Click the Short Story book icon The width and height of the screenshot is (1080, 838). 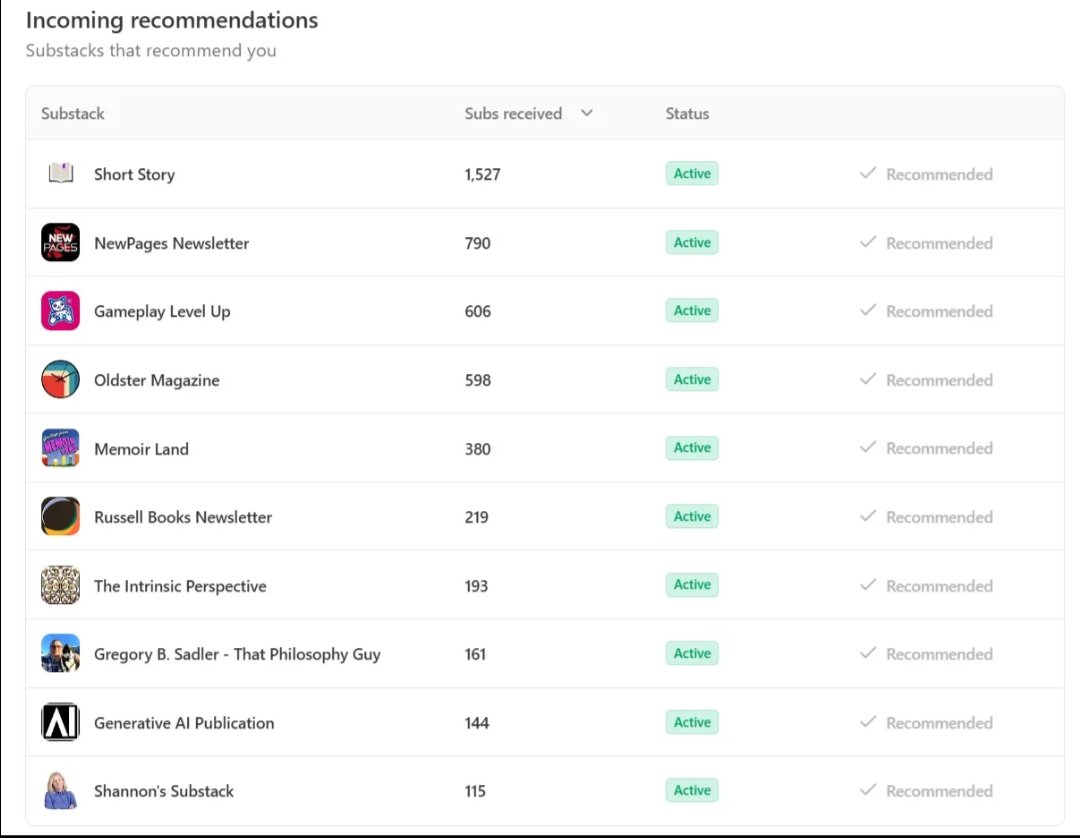[61, 173]
